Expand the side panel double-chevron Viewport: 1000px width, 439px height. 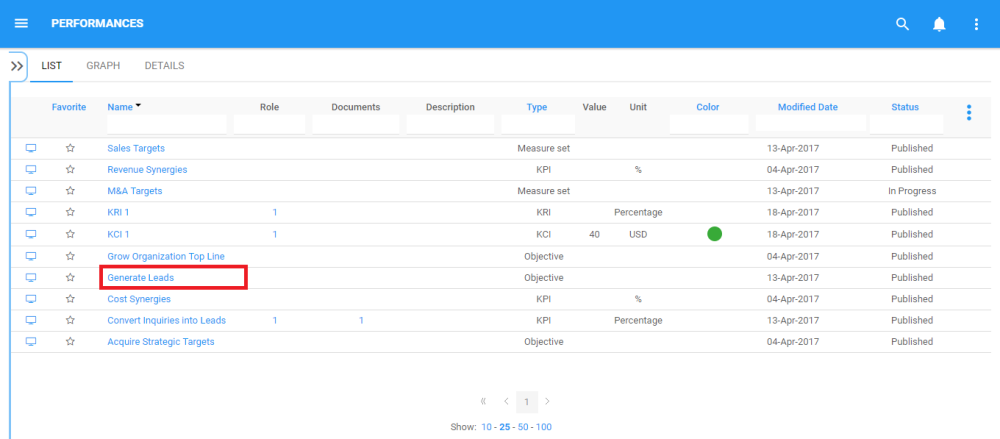click(17, 66)
